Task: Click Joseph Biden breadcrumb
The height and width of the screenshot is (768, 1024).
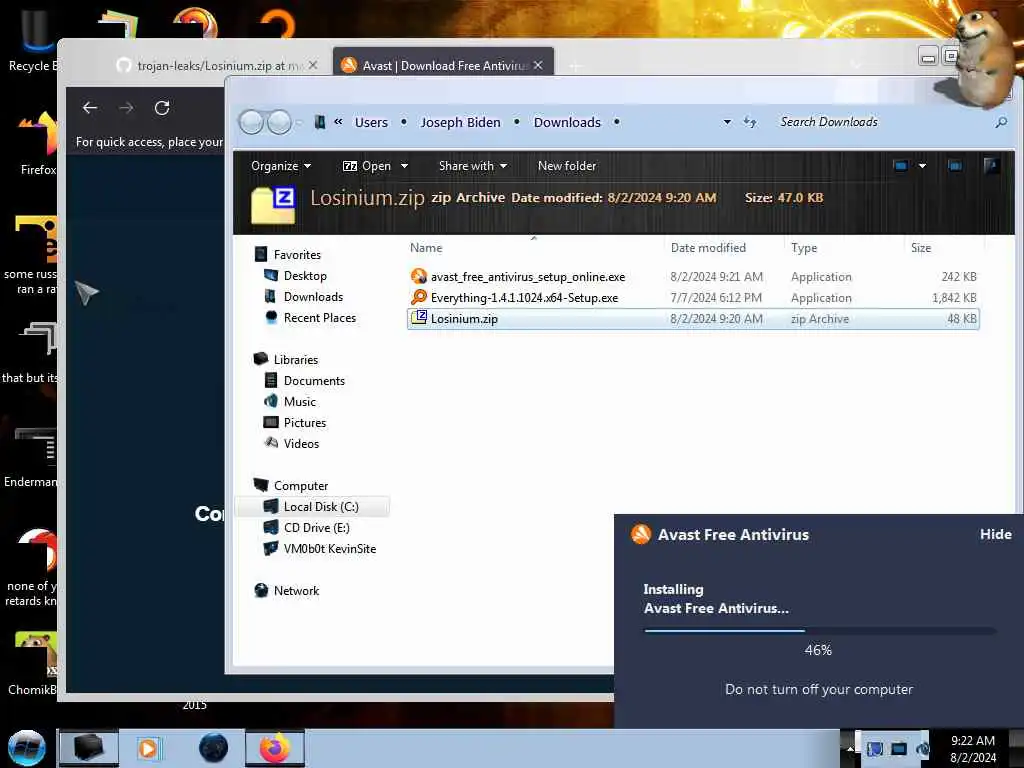Action: (460, 122)
